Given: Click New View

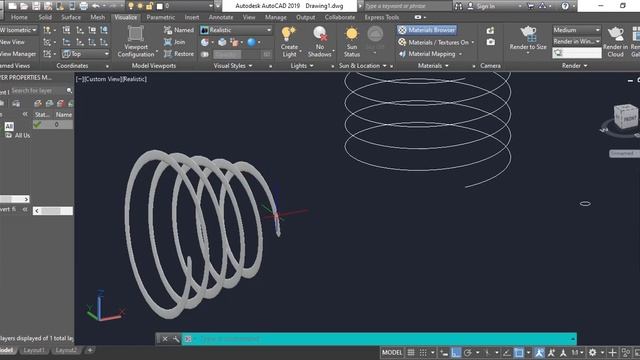Looking at the screenshot, I should tap(12, 42).
